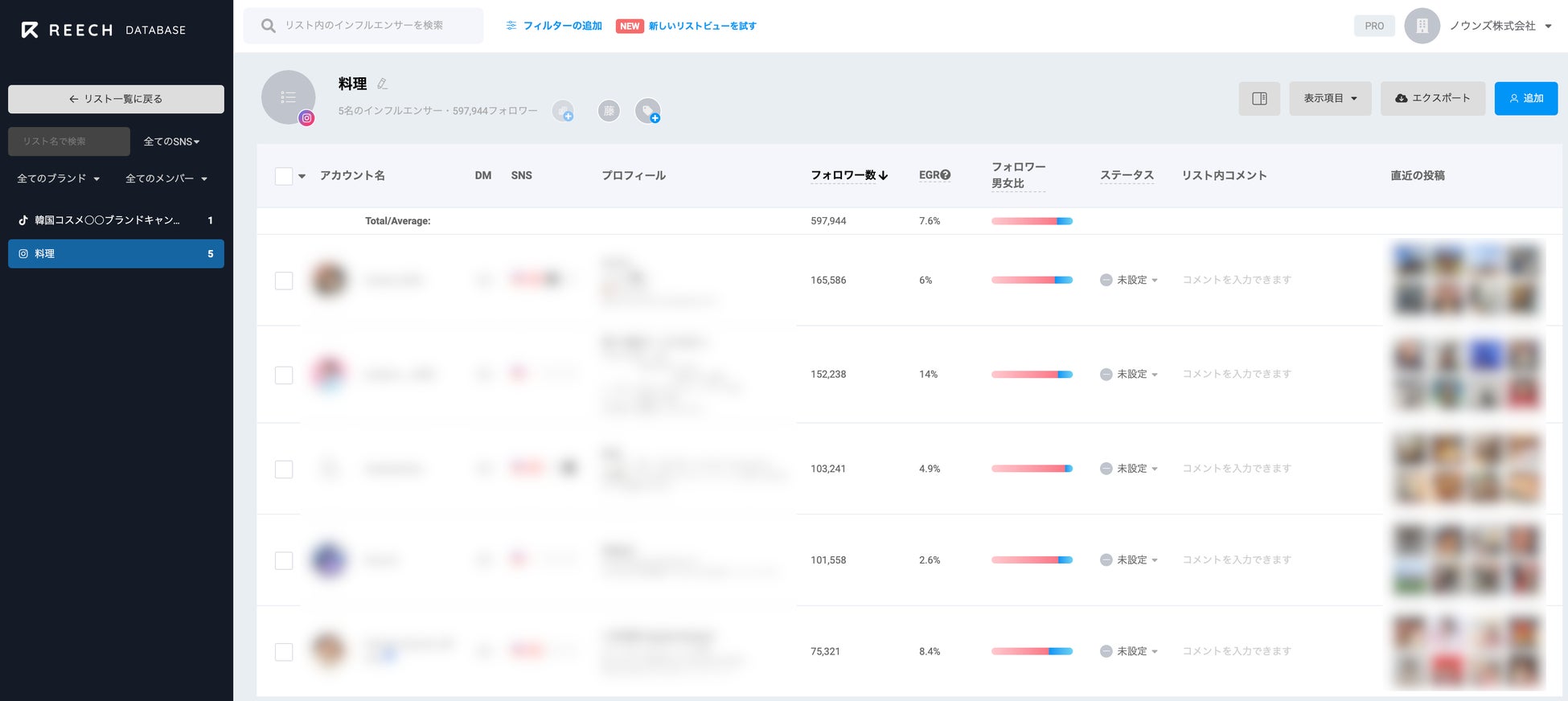This screenshot has width=1568, height=701.
Task: Click the add brand icon next to follower count
Action: pyautogui.click(x=563, y=110)
